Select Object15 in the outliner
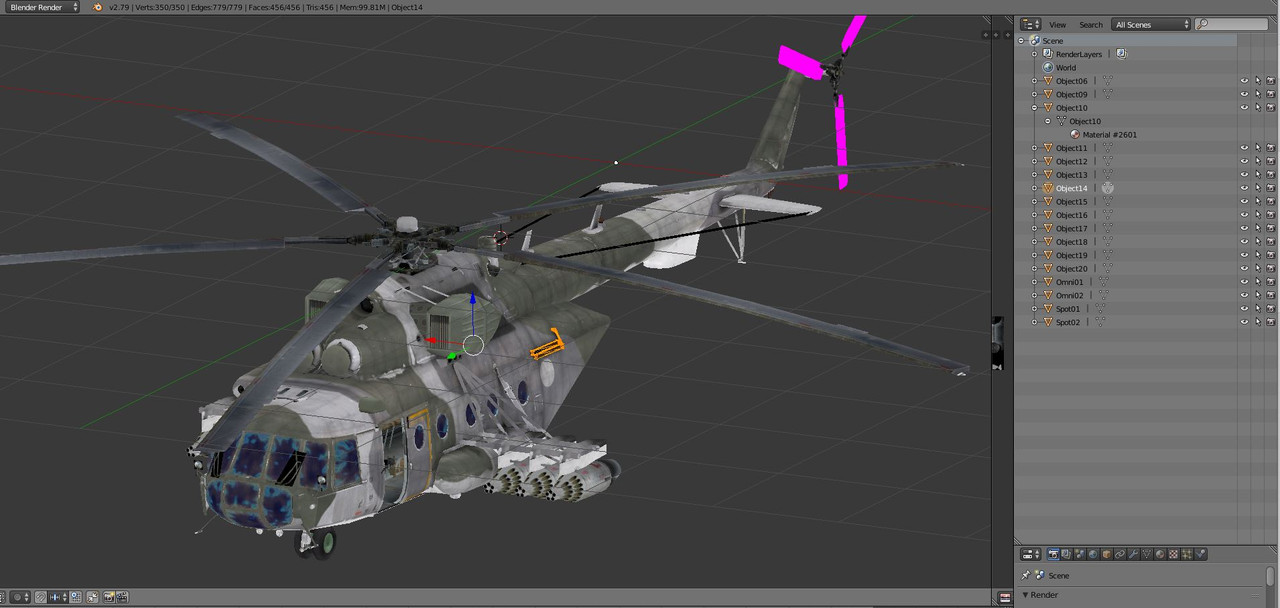This screenshot has height=608, width=1280. pos(1071,202)
